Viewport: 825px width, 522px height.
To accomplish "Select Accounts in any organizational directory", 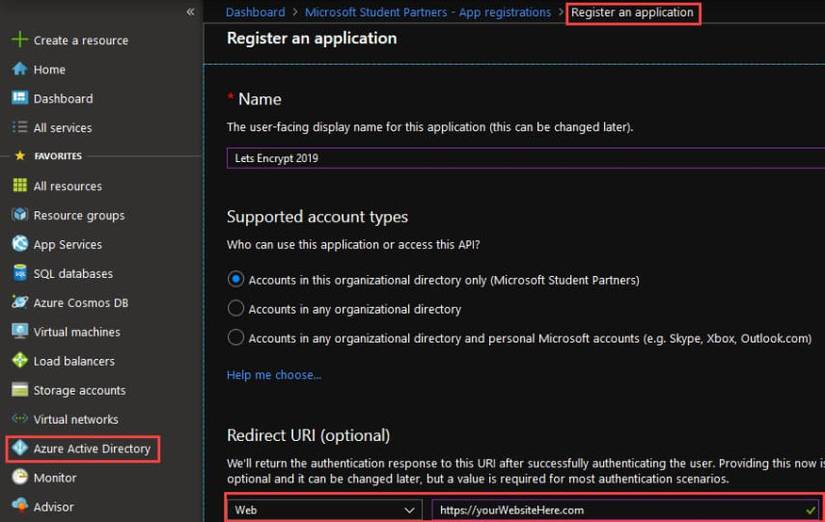I will (x=236, y=308).
